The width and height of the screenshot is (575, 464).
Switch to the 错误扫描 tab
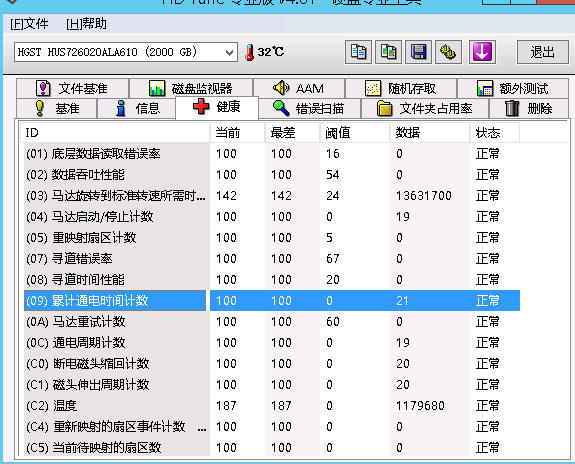310,109
